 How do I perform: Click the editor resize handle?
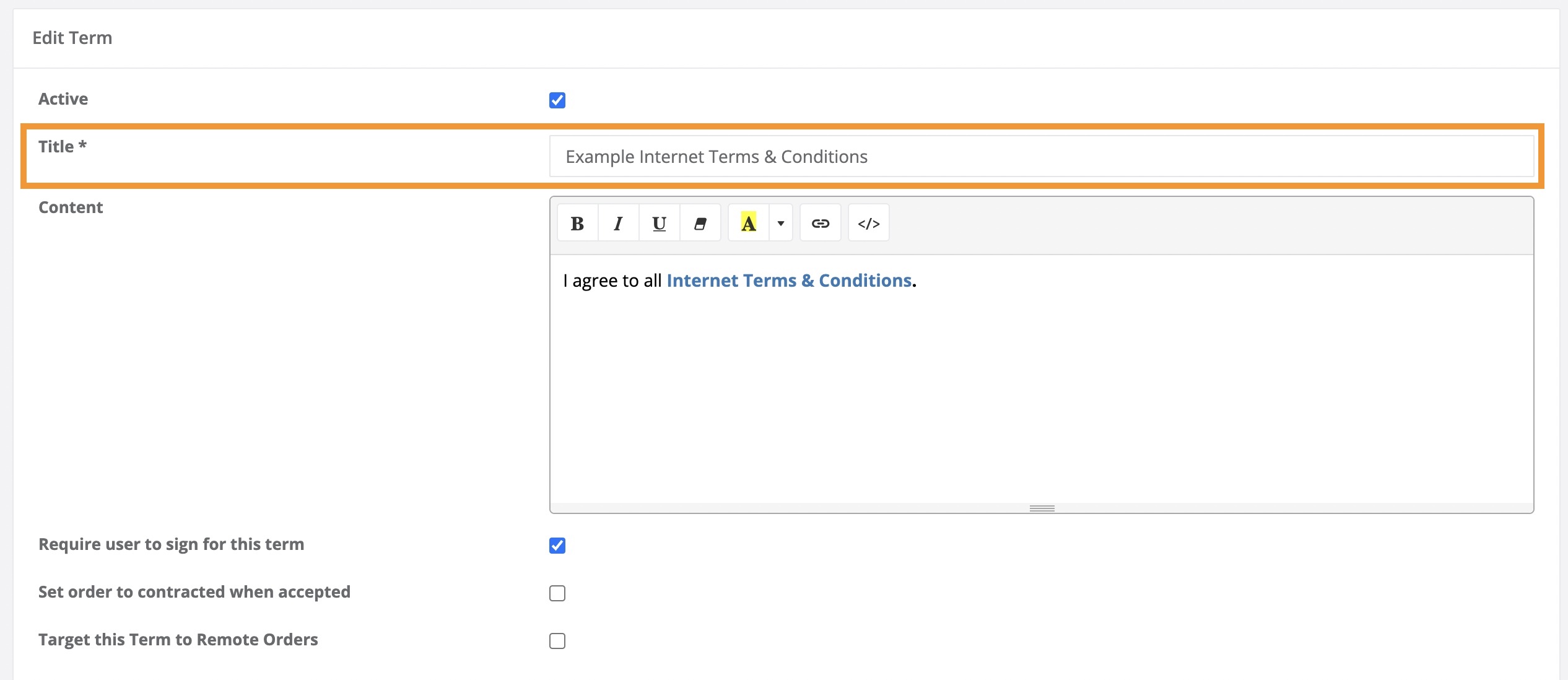coord(1042,508)
